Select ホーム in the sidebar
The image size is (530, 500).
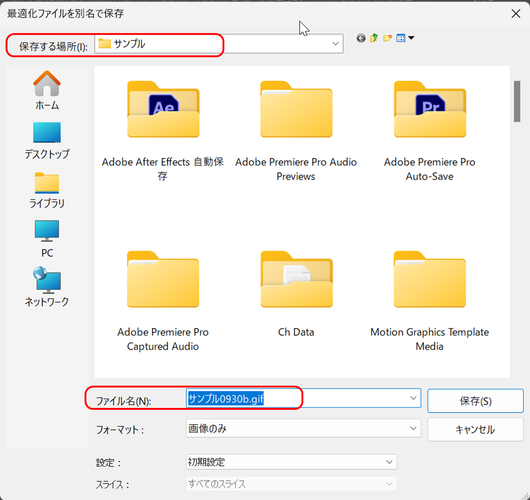coord(47,90)
